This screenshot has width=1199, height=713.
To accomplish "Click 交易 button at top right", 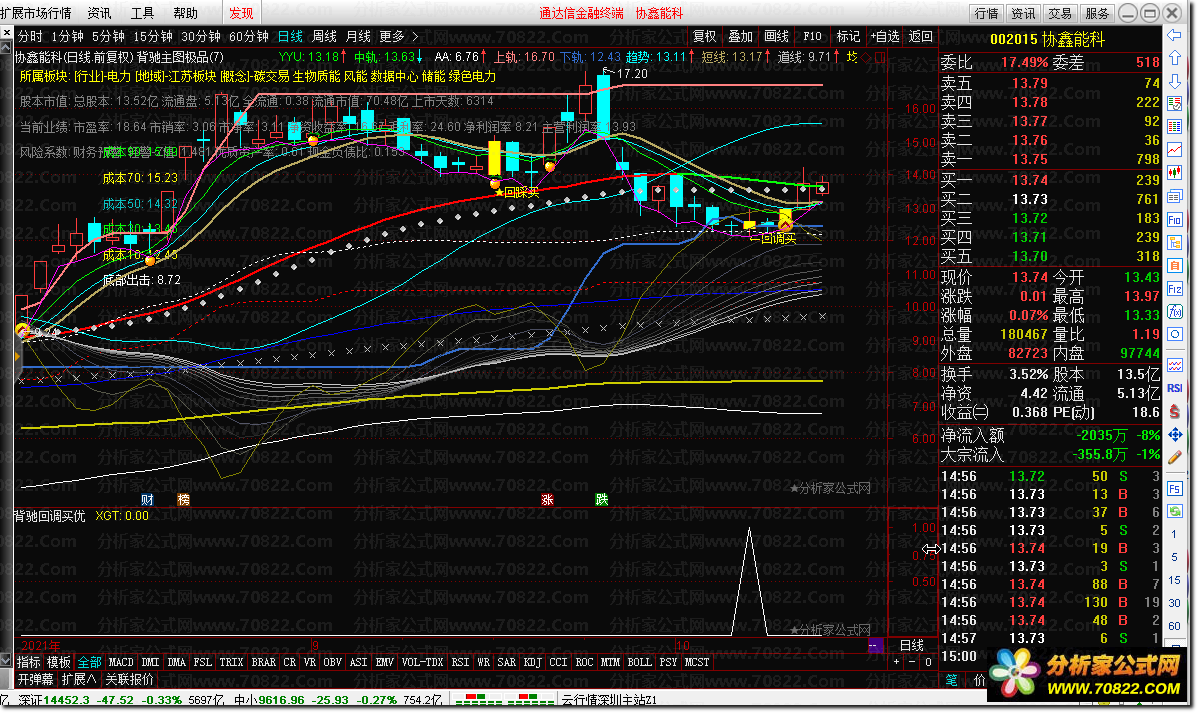I will [1060, 13].
